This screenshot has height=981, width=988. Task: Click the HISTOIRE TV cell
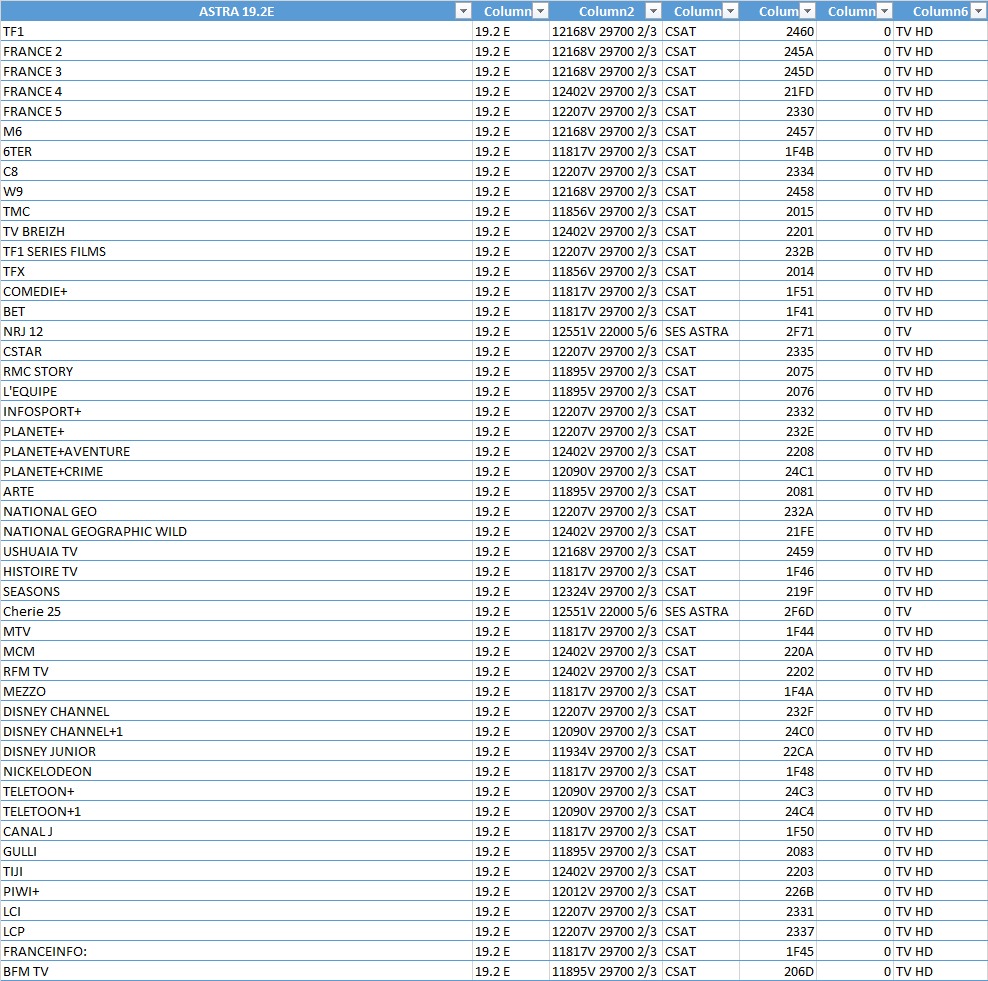tap(236, 571)
